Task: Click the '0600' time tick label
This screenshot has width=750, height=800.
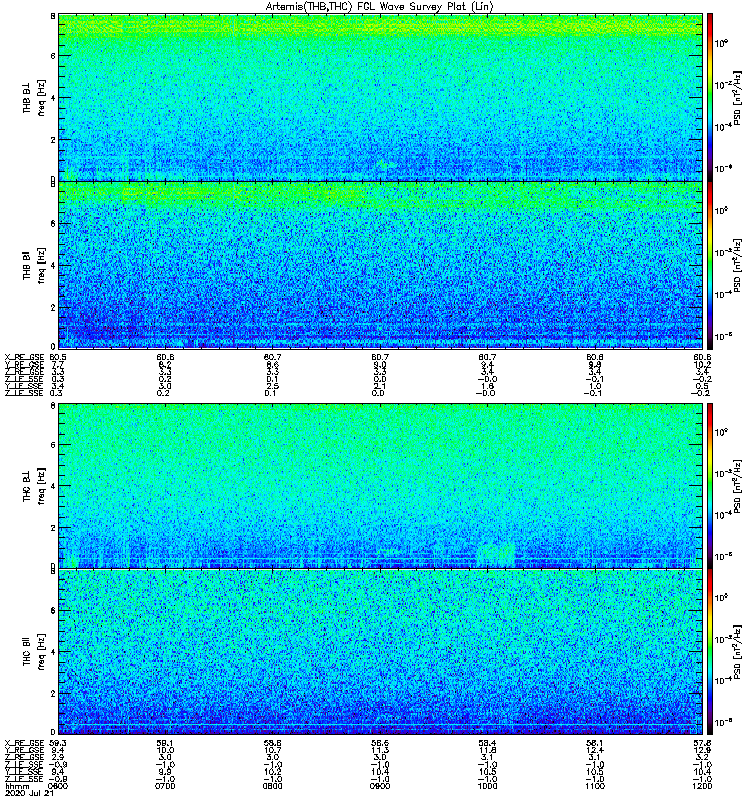Action: (58, 786)
